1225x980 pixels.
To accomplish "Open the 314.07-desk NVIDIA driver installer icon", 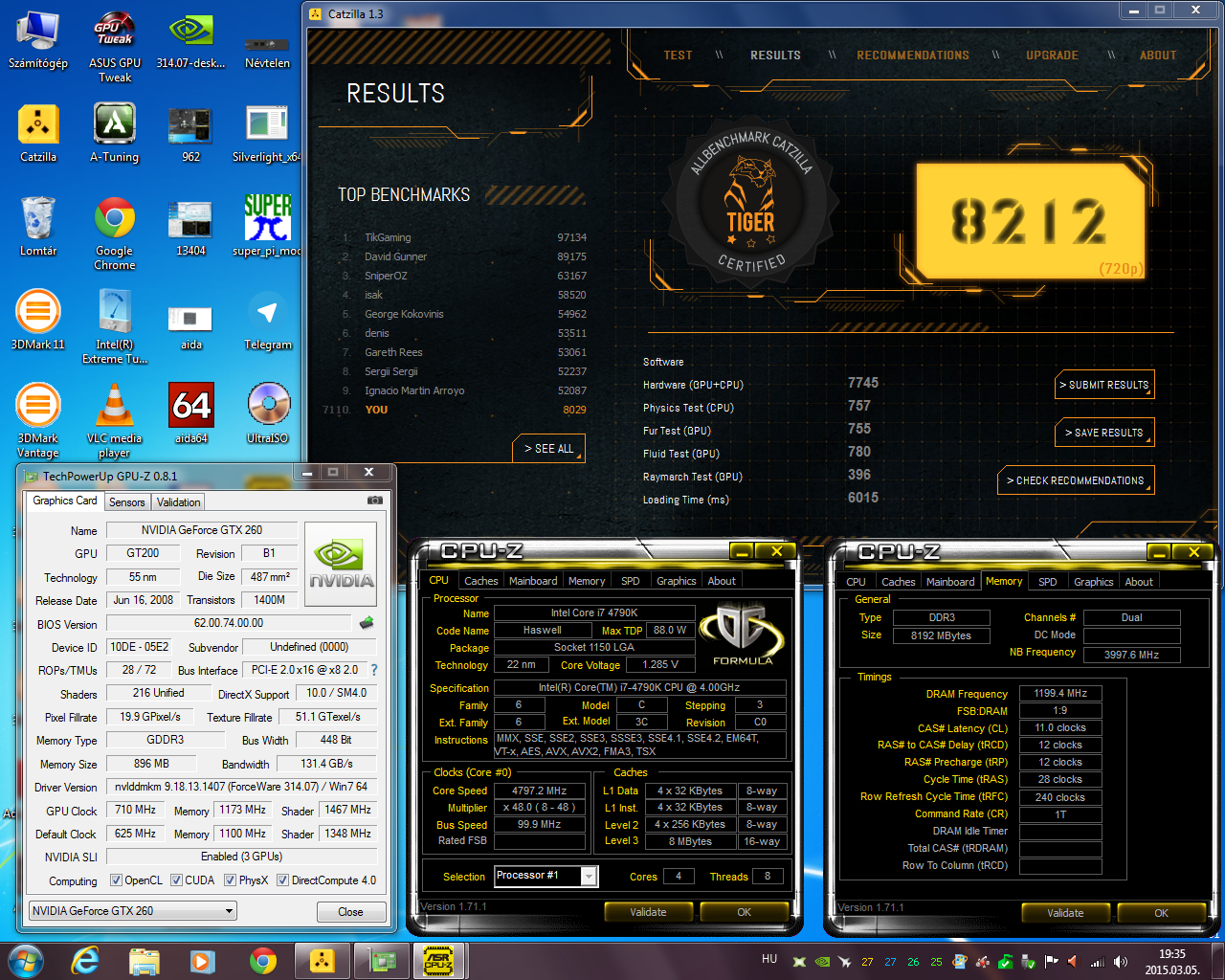I will pos(190,39).
